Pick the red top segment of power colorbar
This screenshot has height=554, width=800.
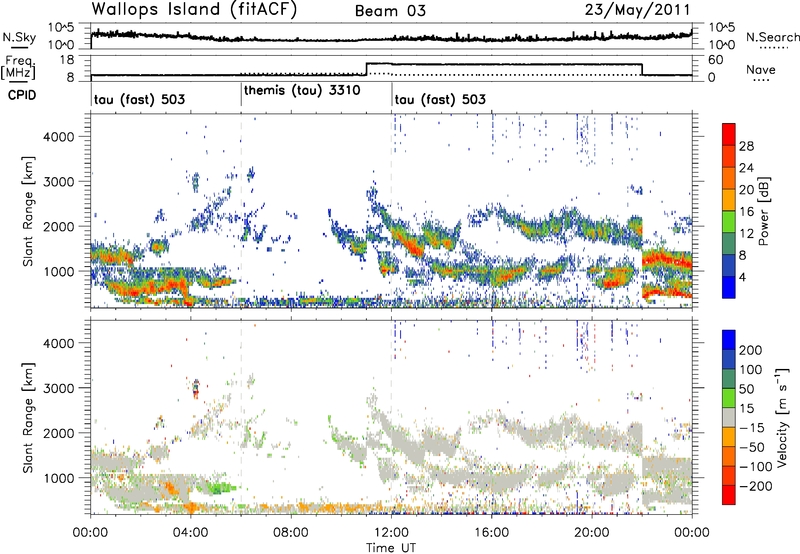point(729,134)
